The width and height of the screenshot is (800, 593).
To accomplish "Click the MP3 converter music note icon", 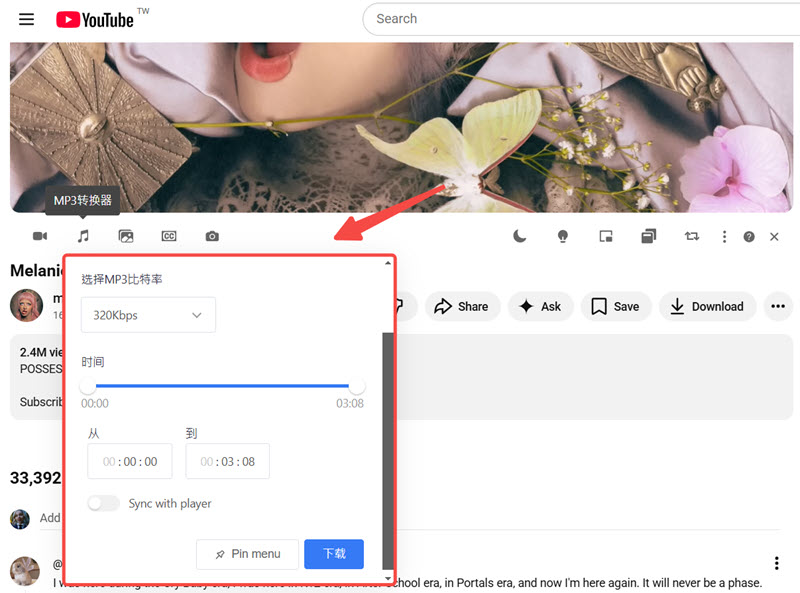I will [84, 236].
